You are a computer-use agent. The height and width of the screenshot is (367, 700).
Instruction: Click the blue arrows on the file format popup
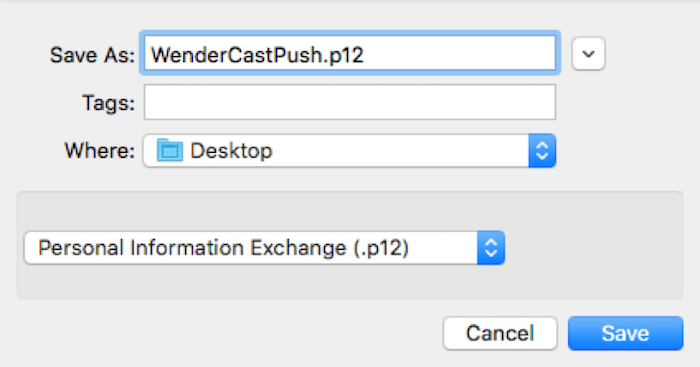pos(491,248)
